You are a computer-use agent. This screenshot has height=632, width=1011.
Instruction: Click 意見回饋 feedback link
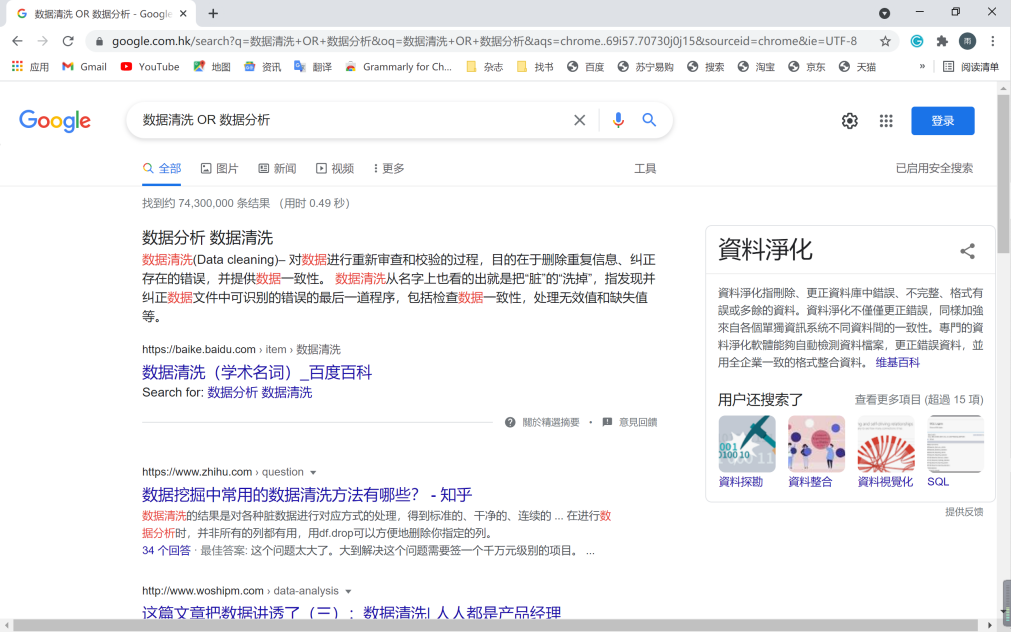(x=630, y=422)
